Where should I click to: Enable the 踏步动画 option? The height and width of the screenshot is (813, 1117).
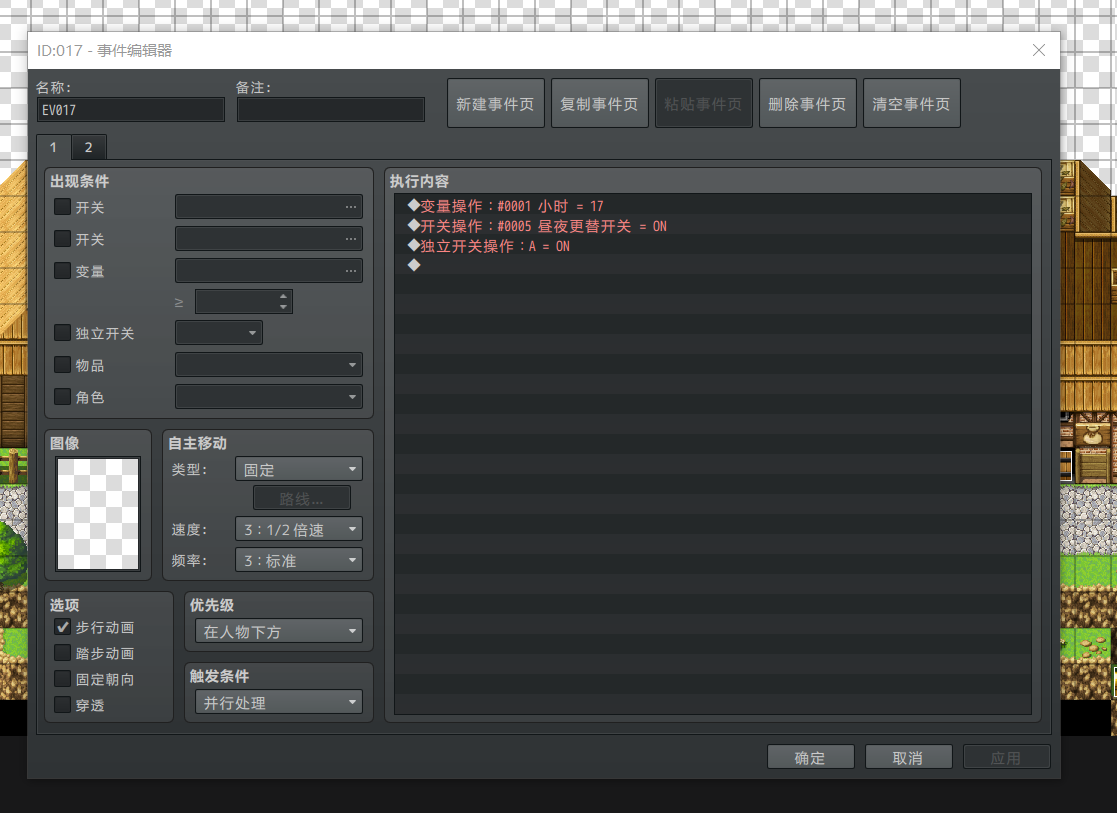coord(63,653)
